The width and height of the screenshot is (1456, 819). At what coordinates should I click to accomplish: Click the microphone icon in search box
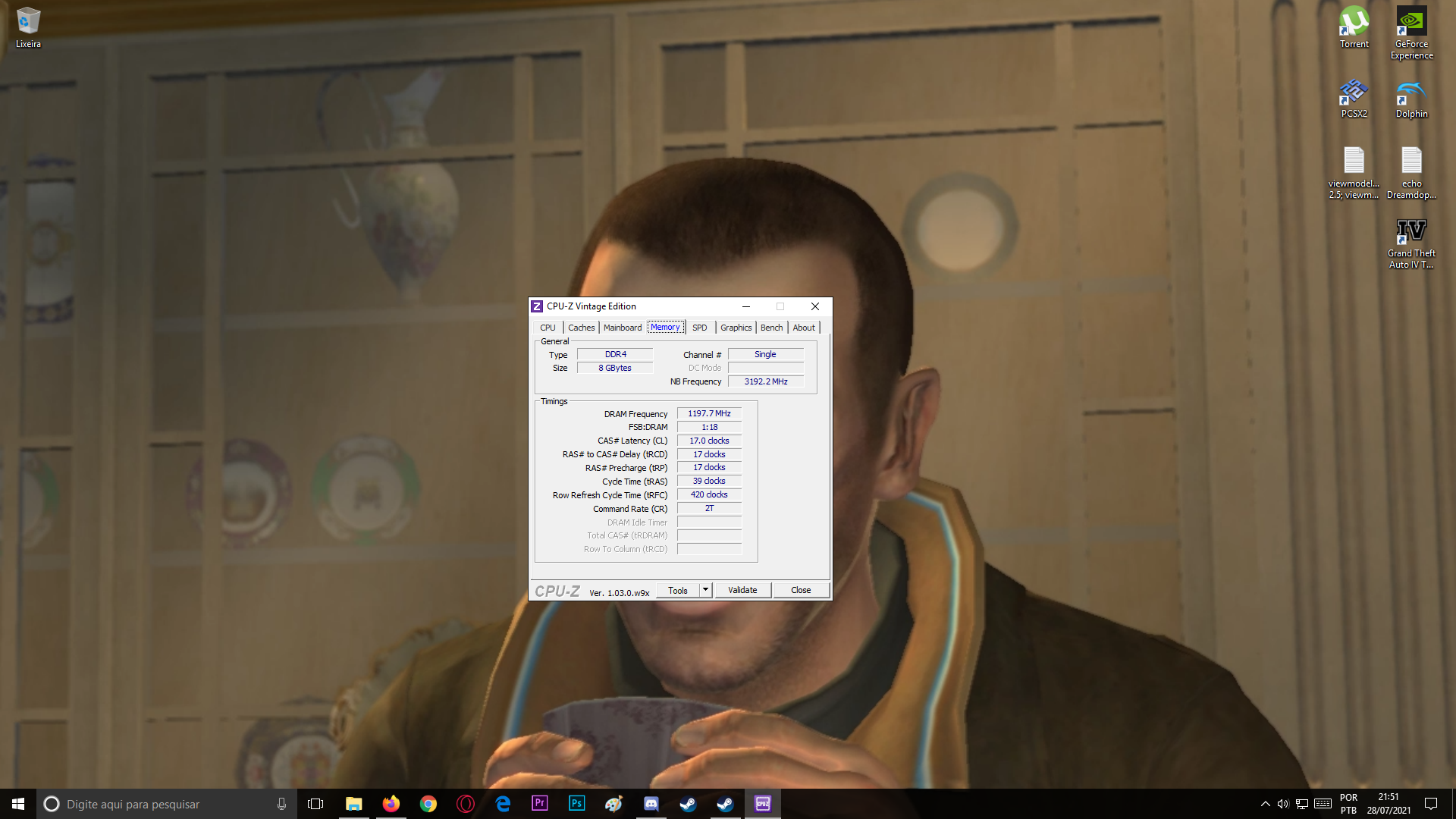[281, 804]
